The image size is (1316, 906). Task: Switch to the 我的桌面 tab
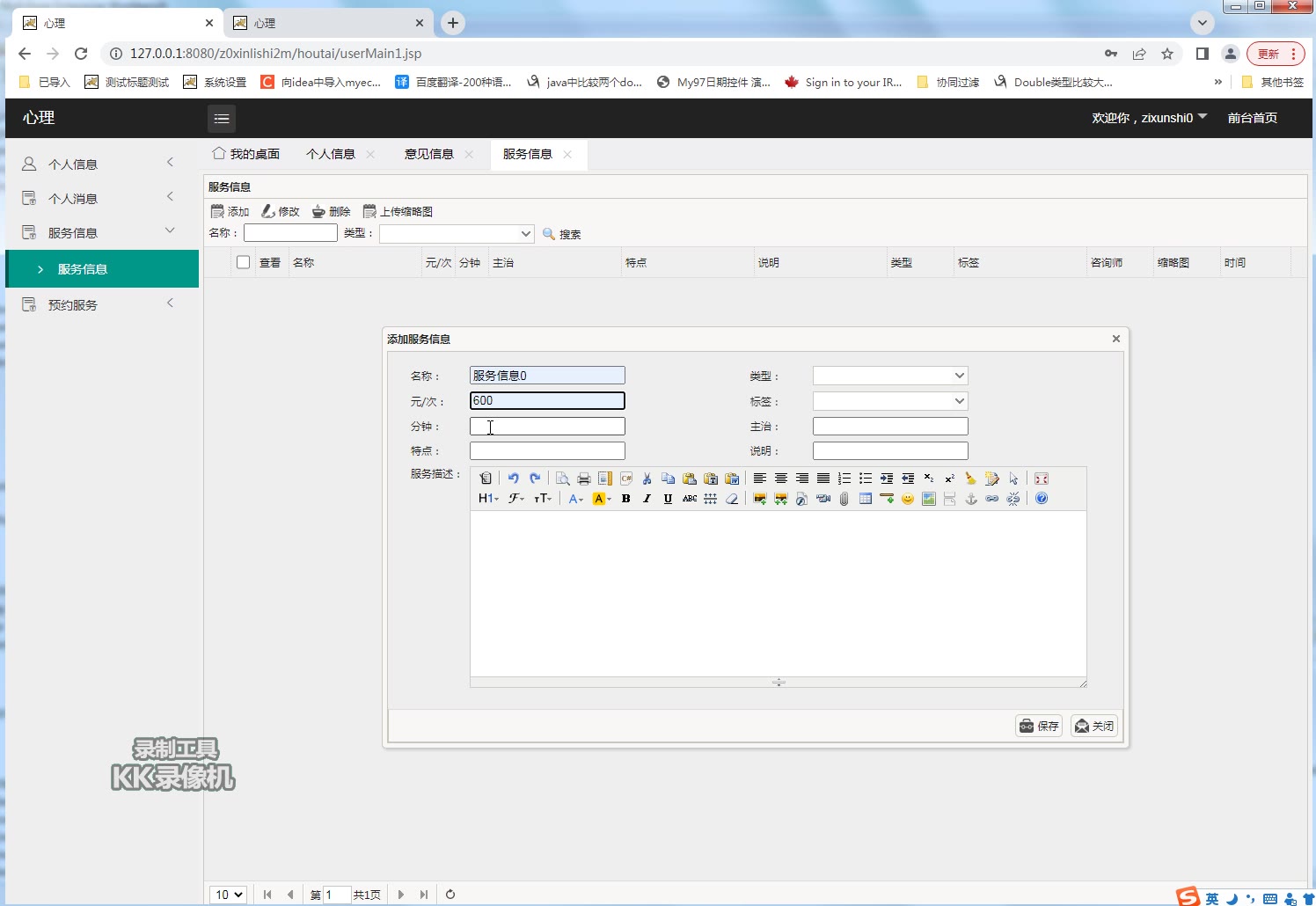point(246,154)
